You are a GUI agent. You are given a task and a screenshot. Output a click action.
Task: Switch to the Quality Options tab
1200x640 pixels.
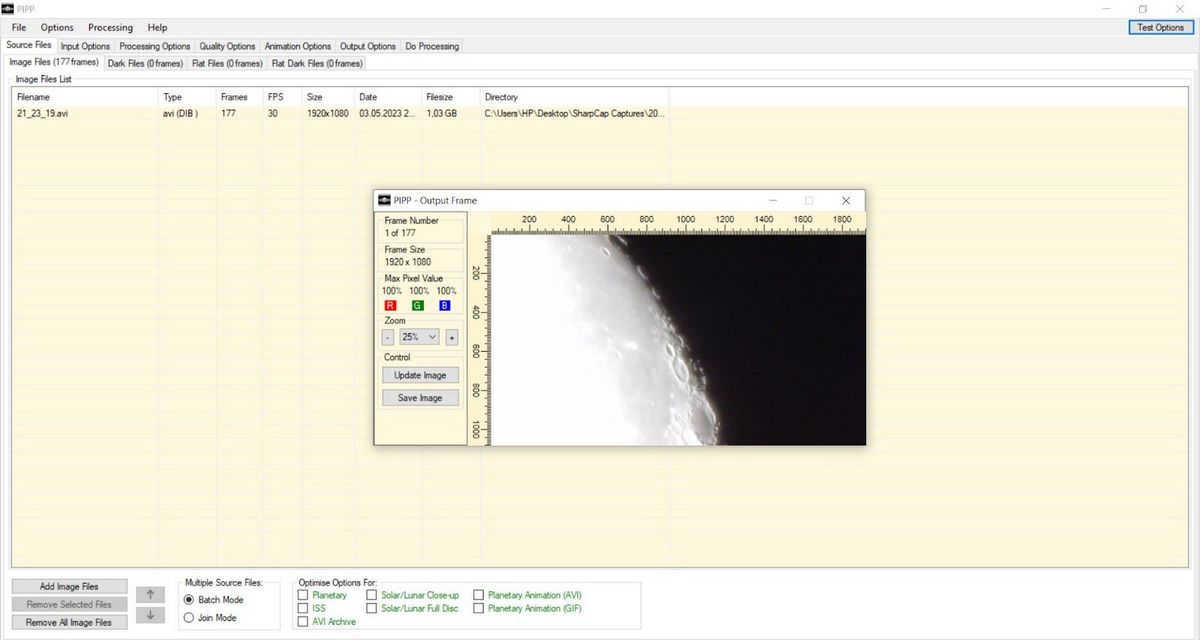pyautogui.click(x=227, y=46)
